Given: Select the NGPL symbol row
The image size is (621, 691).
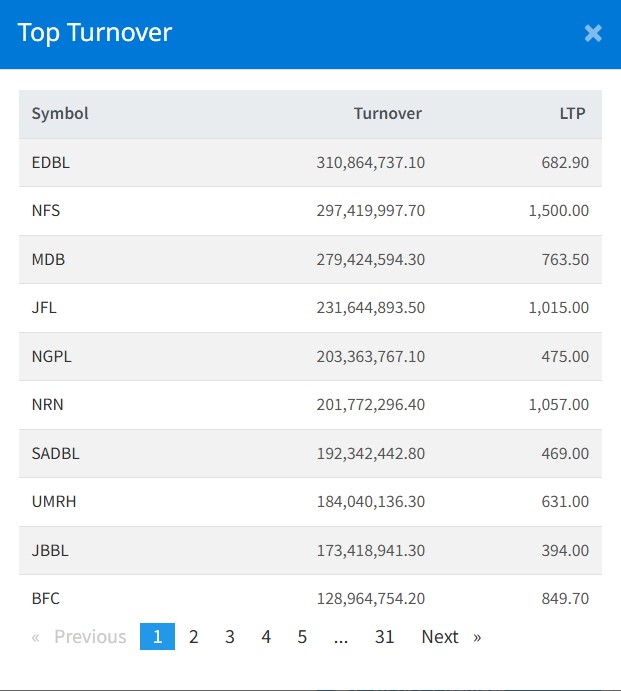Looking at the screenshot, I should (x=52, y=356).
